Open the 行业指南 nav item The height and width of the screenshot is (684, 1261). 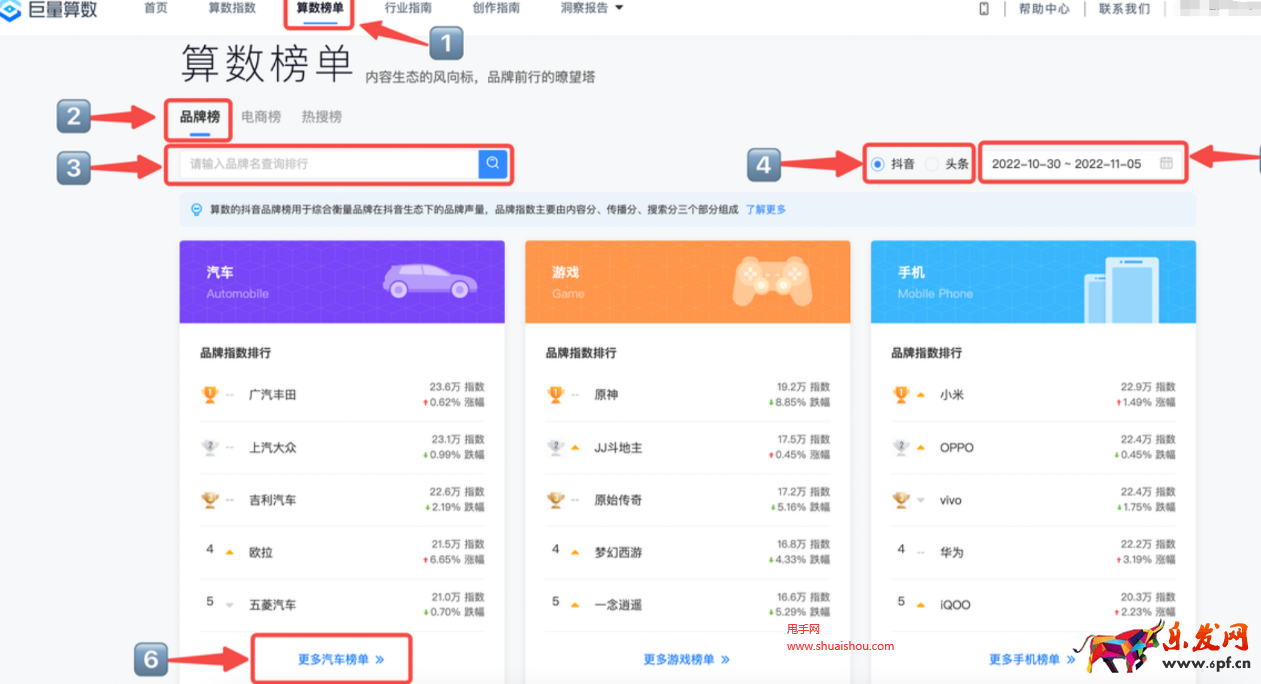tap(408, 8)
